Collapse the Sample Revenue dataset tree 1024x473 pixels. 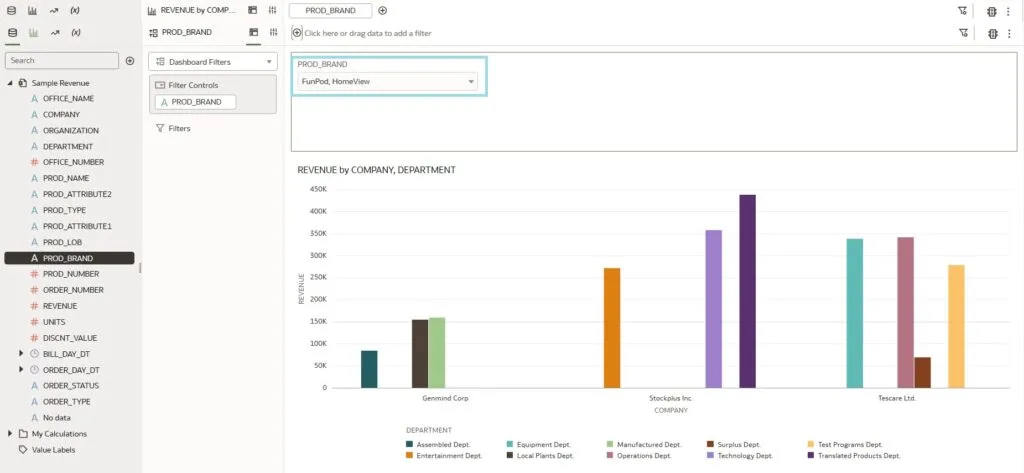coord(10,83)
